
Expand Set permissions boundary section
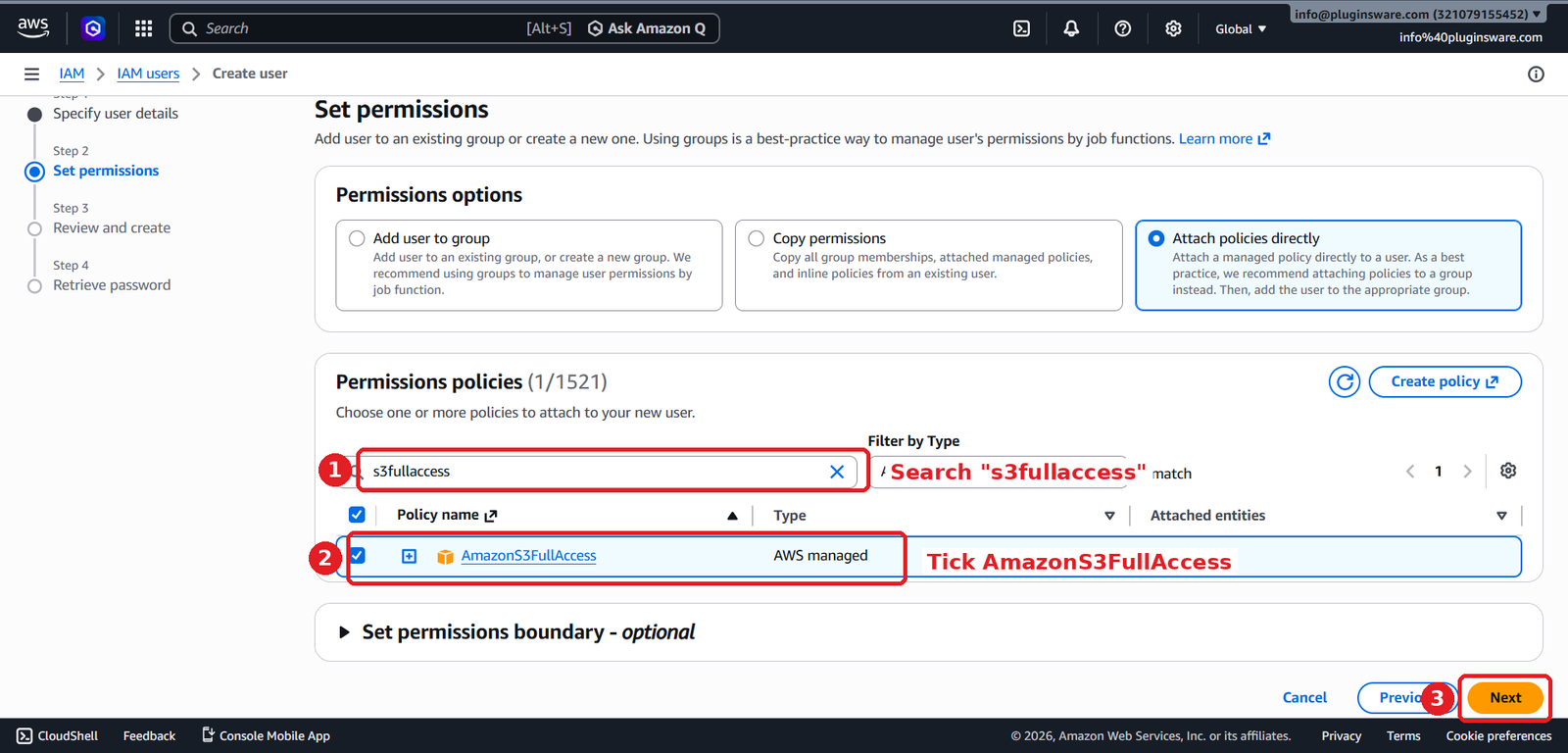coord(344,632)
